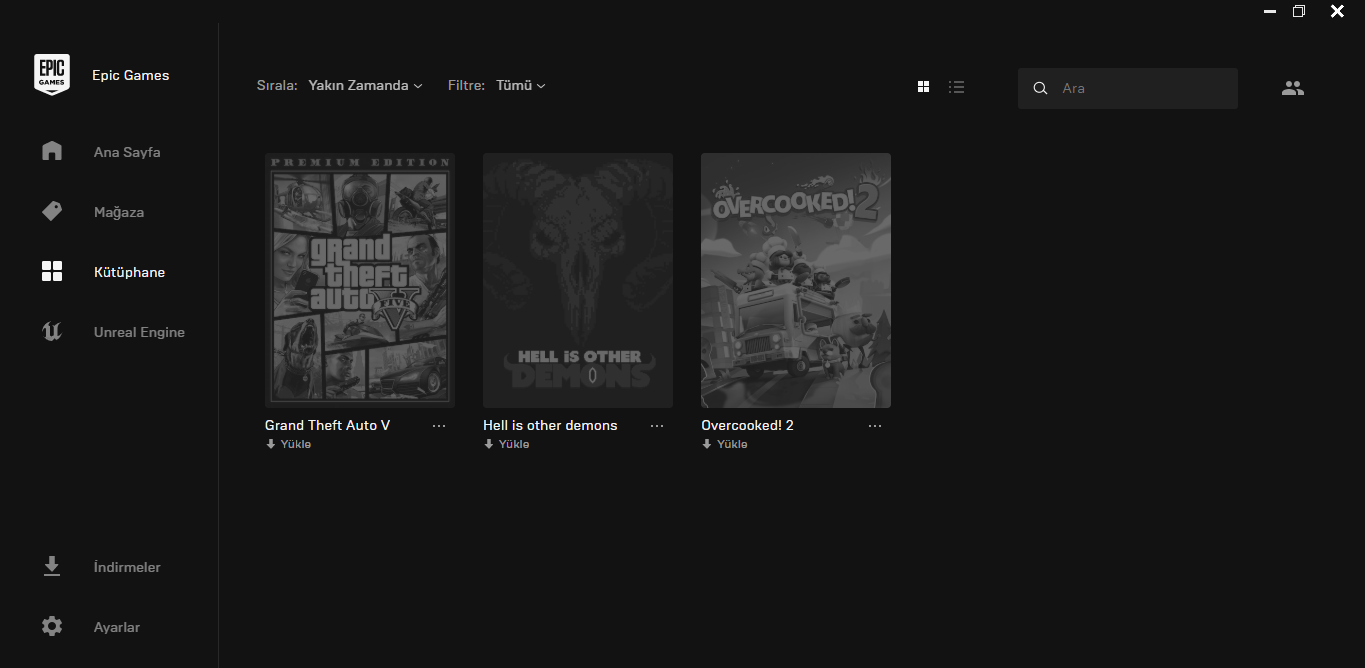Click the İndirmeler download arrow icon
1365x668 pixels.
click(52, 567)
